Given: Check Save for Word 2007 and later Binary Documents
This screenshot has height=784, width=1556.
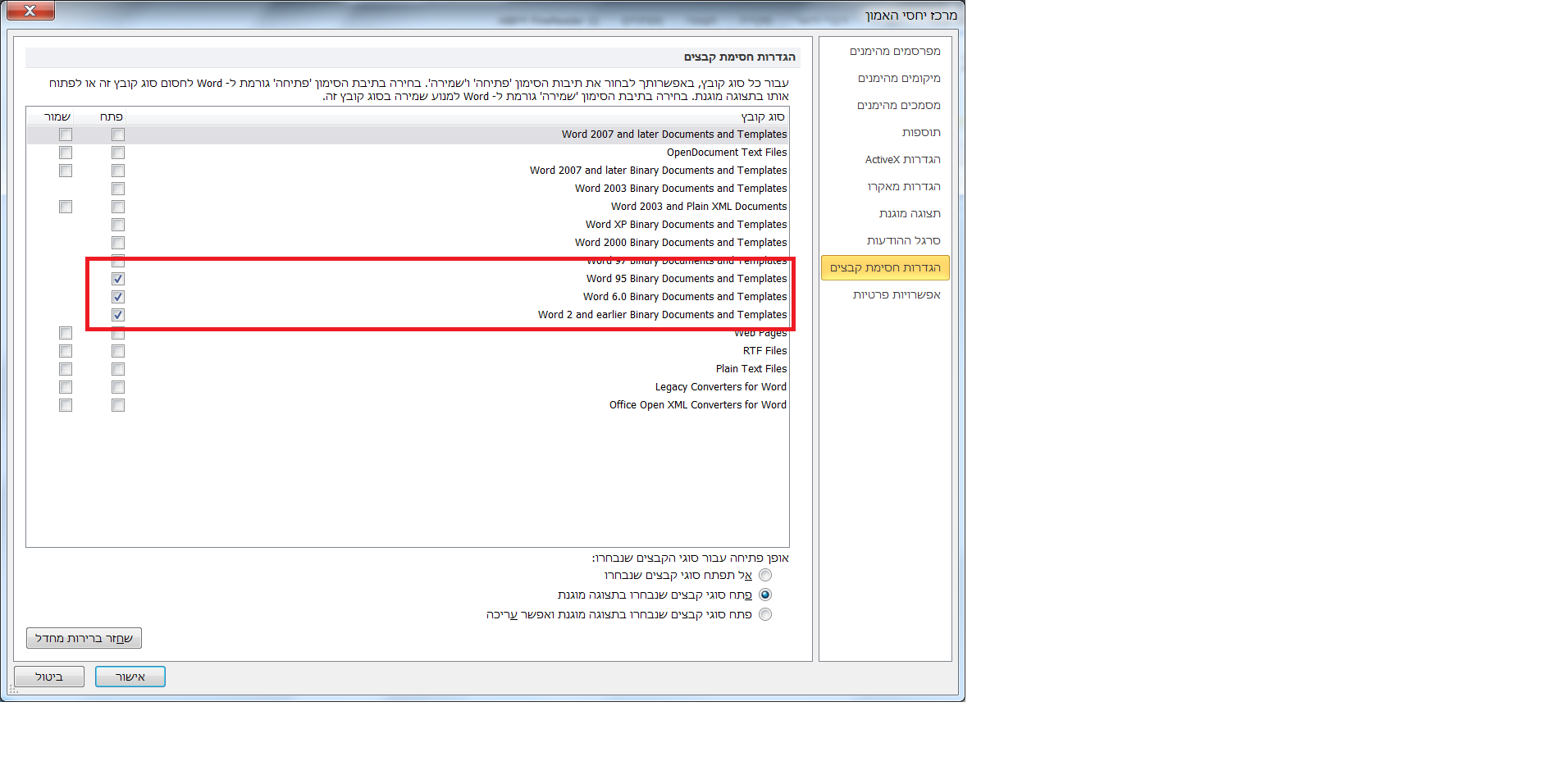Looking at the screenshot, I should pos(66,171).
